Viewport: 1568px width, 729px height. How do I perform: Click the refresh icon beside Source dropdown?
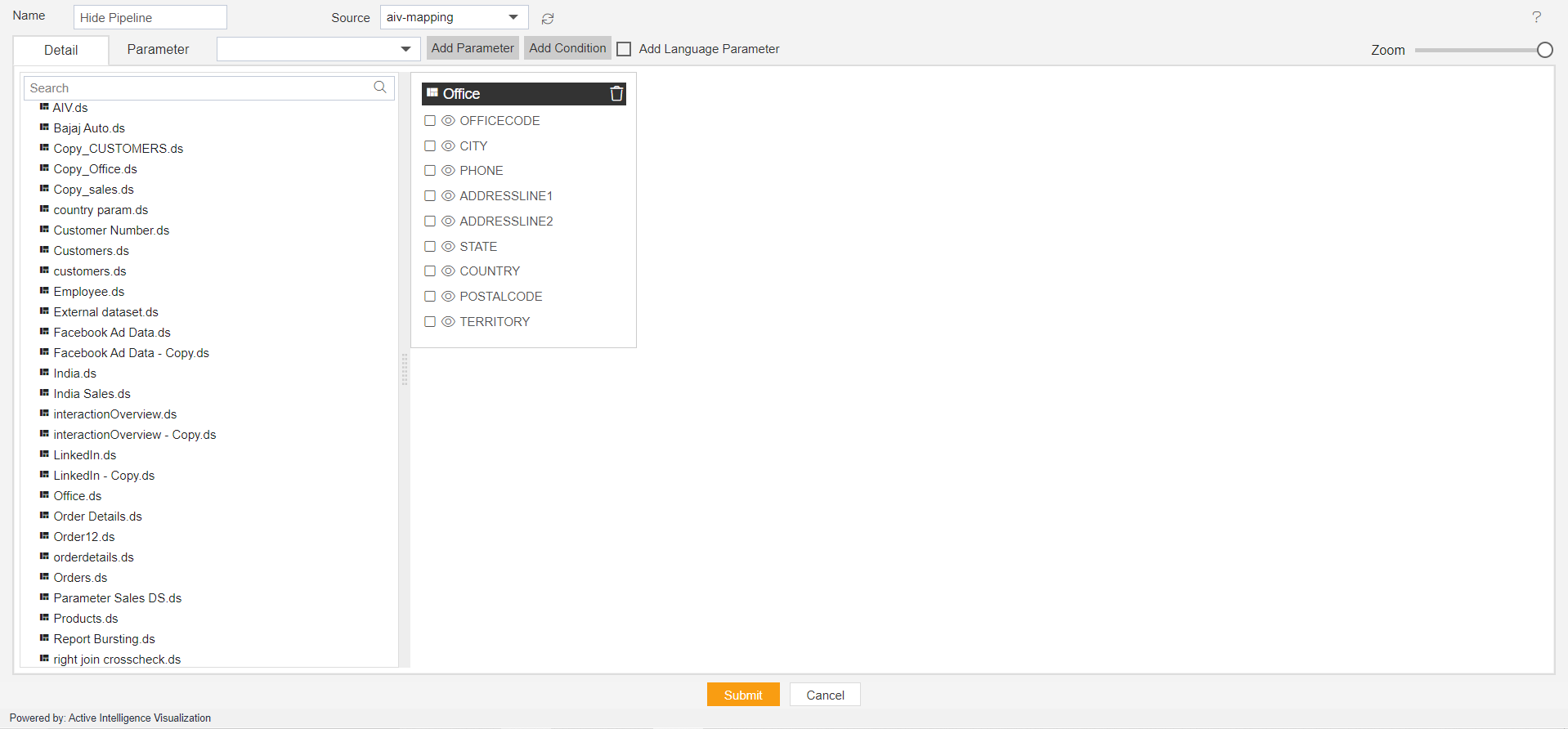(x=548, y=18)
